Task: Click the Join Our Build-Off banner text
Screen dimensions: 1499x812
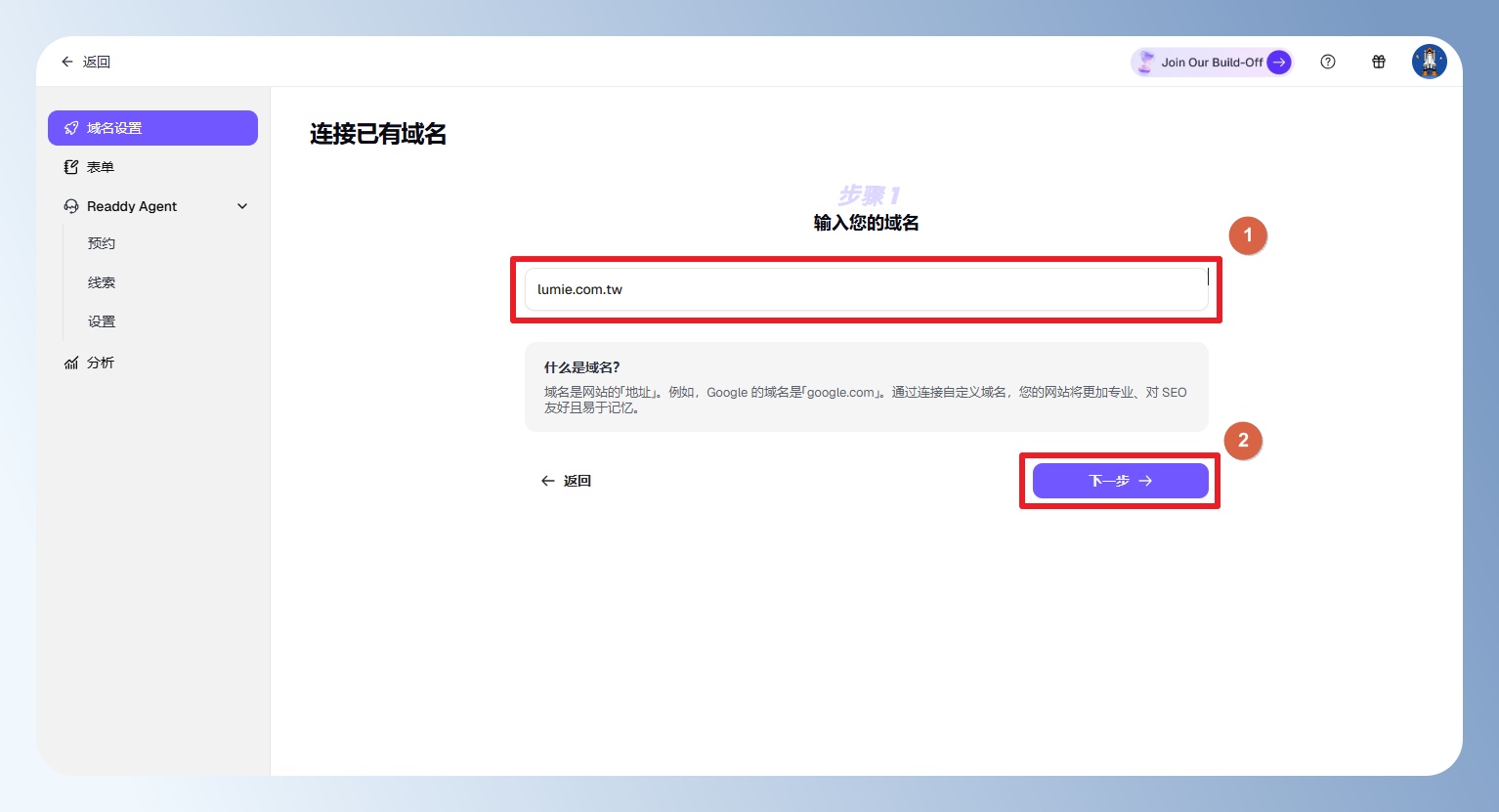Action: (1212, 63)
